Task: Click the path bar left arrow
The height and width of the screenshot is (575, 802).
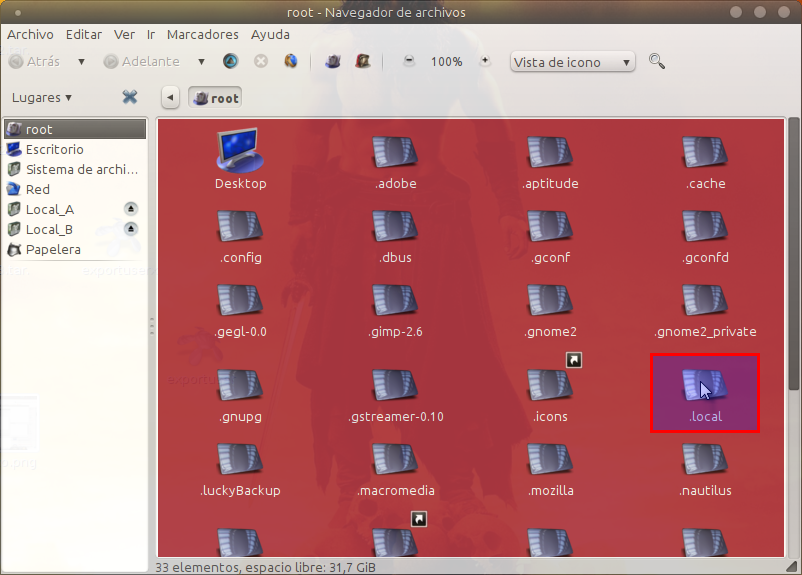Action: tap(170, 97)
